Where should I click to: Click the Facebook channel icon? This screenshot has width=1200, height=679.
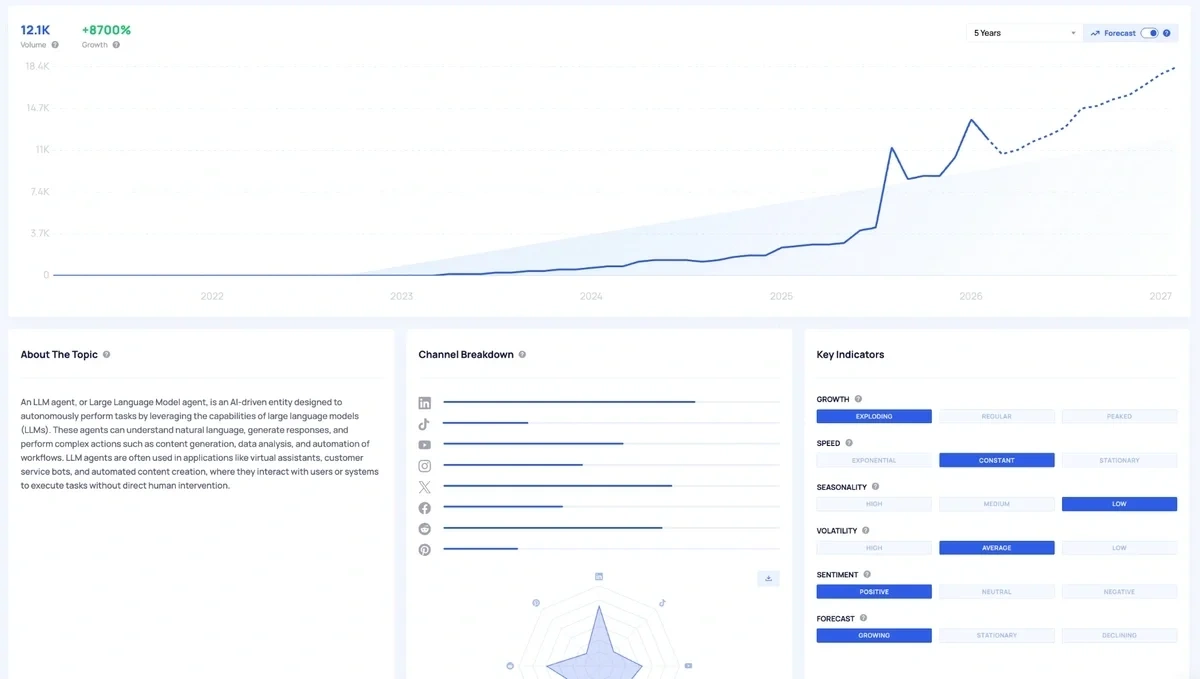[425, 508]
